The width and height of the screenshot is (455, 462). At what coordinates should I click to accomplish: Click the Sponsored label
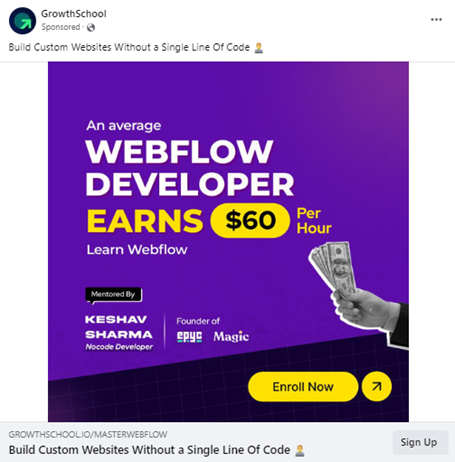(x=61, y=27)
